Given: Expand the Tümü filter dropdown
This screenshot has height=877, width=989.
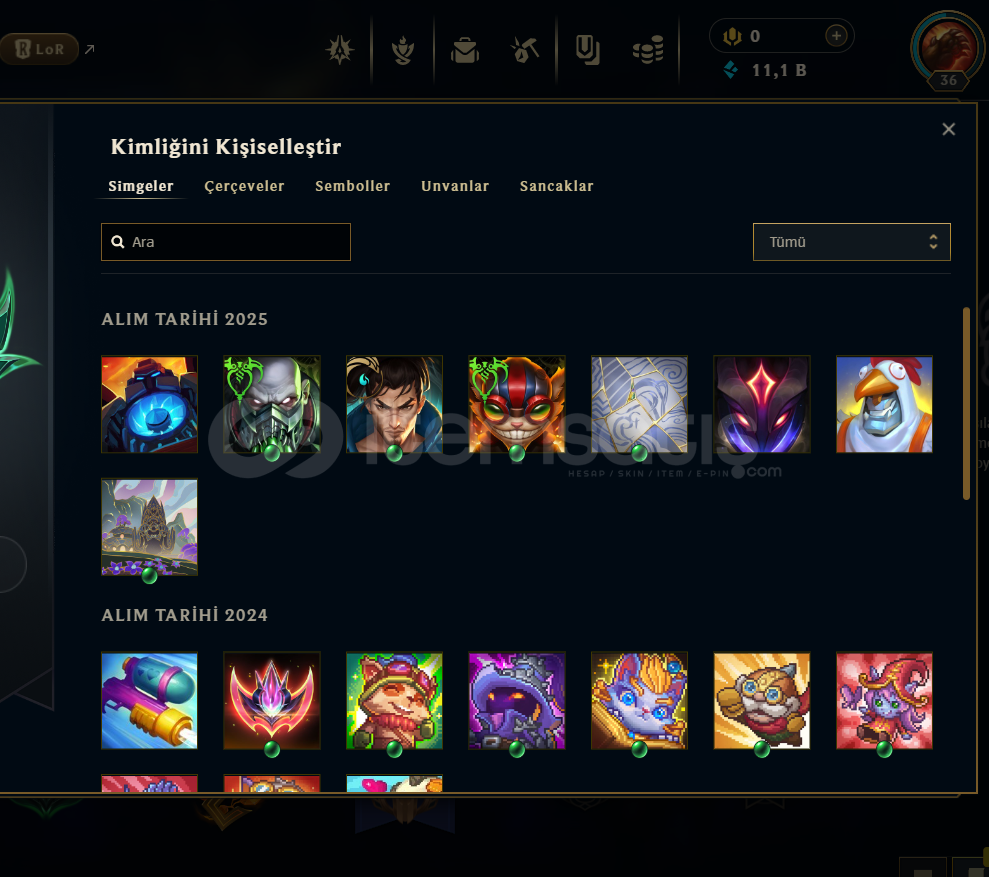Looking at the screenshot, I should click(851, 242).
